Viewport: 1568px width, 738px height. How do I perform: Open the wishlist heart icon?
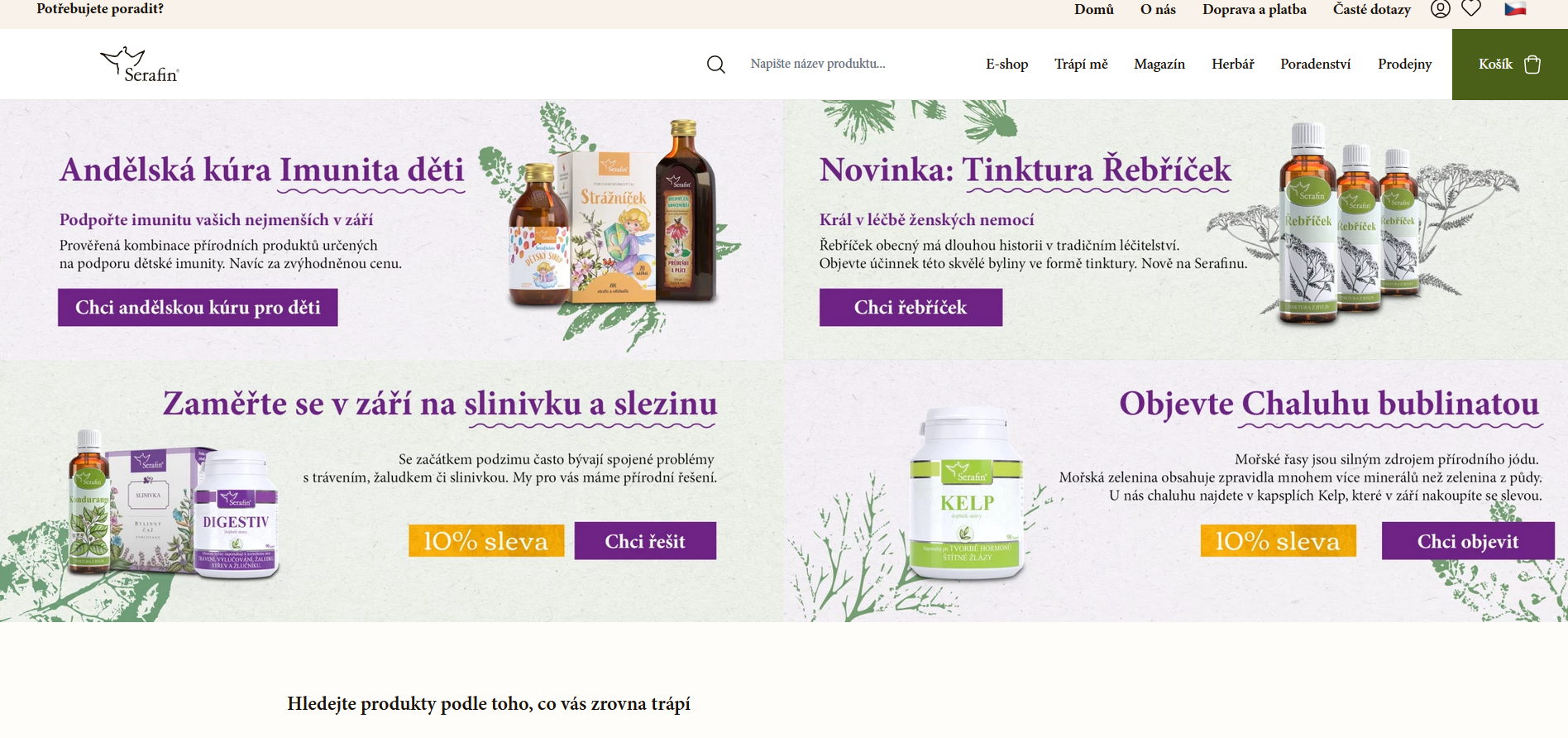pyautogui.click(x=1471, y=9)
